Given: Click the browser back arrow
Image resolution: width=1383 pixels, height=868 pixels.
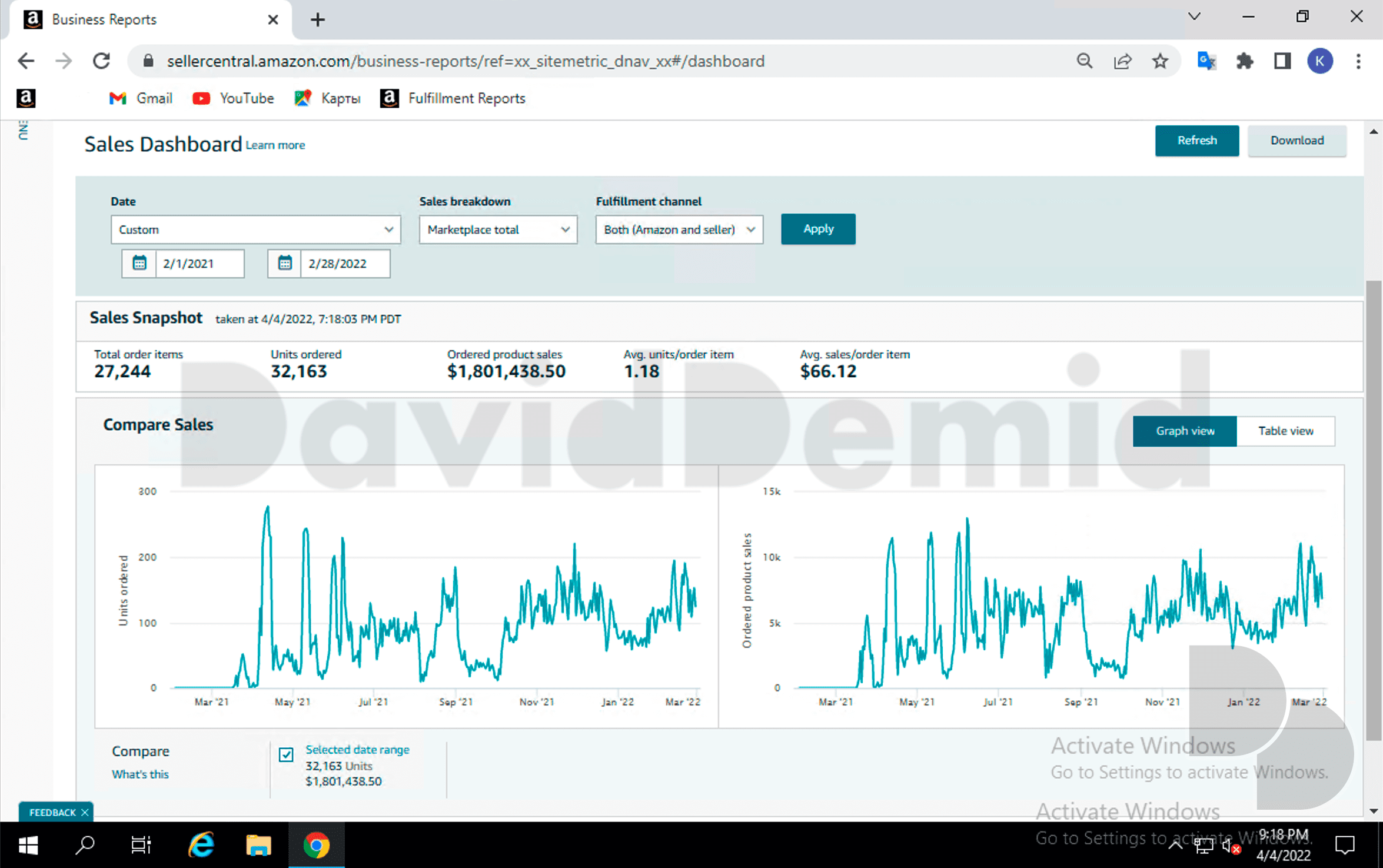Looking at the screenshot, I should coord(26,61).
